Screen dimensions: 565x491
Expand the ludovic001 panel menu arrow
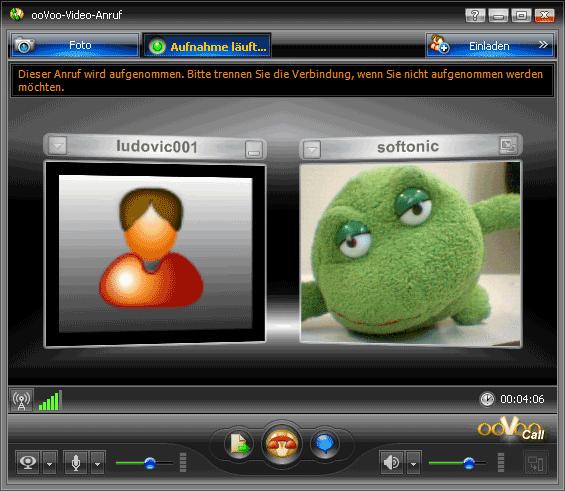tap(58, 146)
